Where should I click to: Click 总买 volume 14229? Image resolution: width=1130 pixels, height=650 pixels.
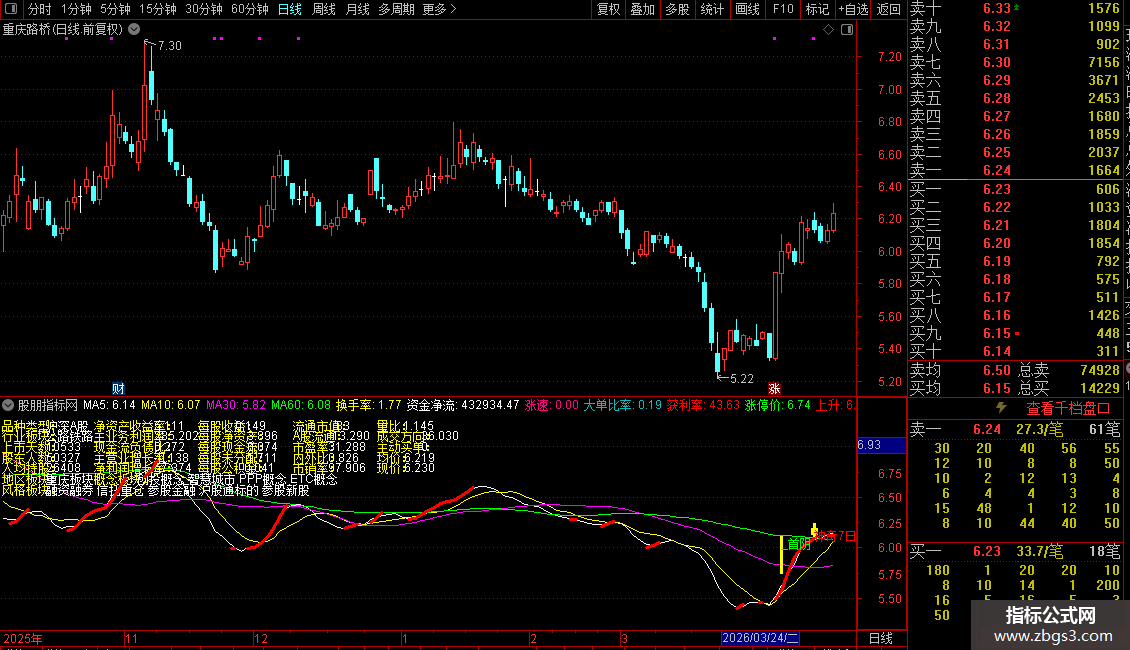coord(1100,388)
